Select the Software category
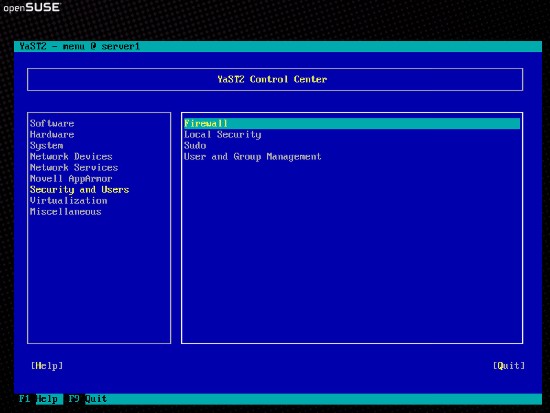 coord(52,124)
